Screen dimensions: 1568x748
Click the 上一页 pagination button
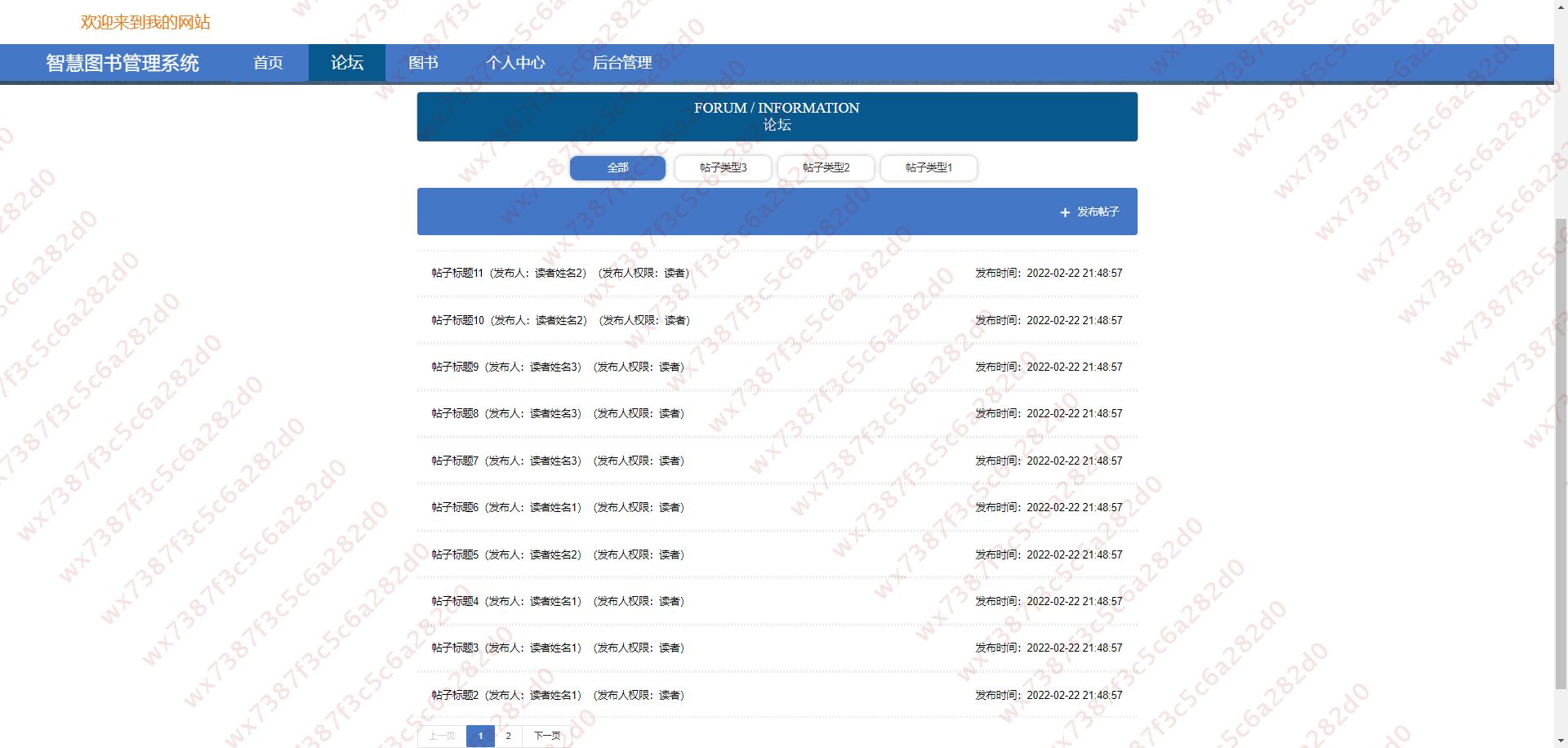tap(442, 737)
